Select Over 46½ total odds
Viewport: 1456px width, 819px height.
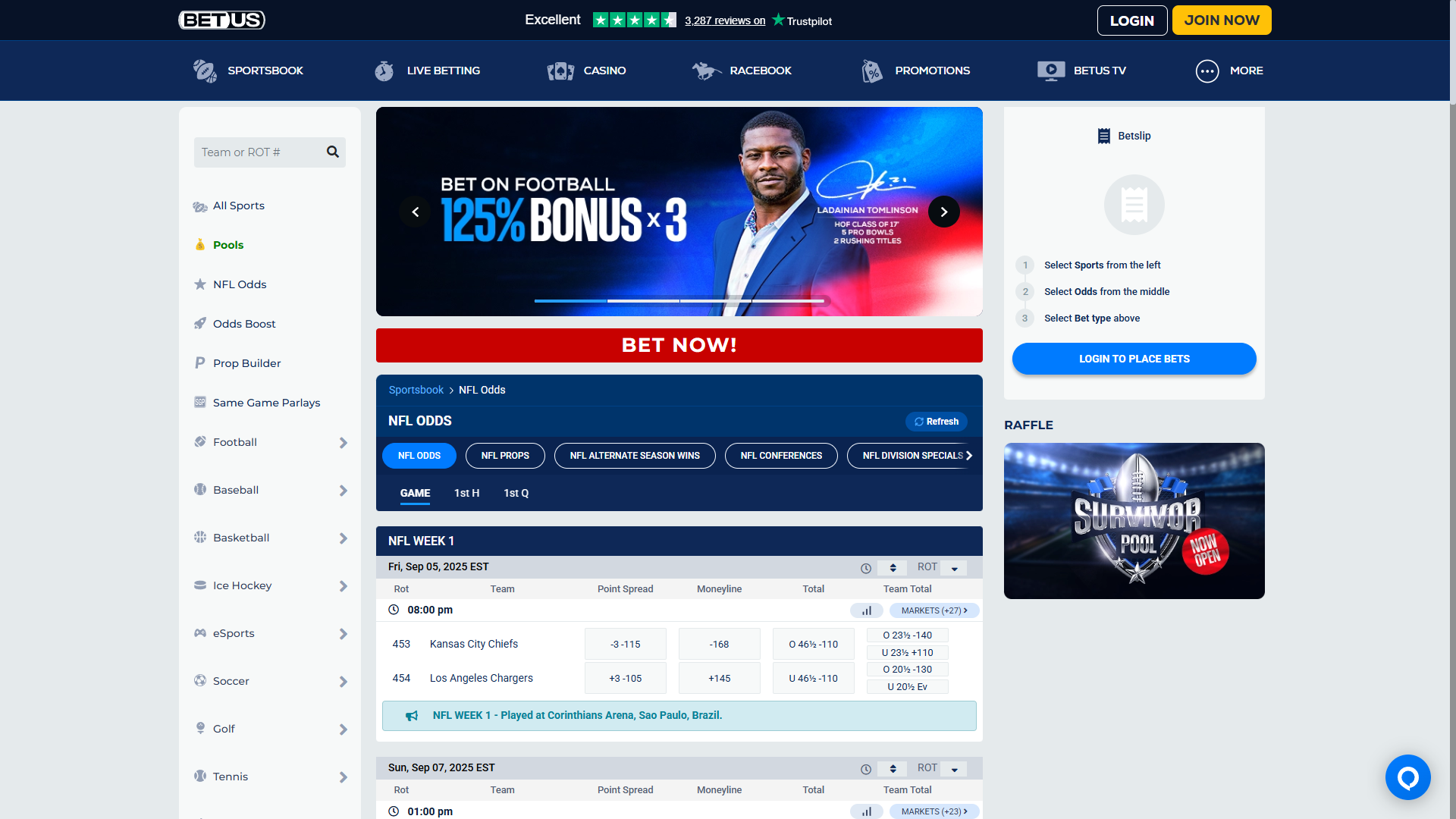tap(813, 644)
